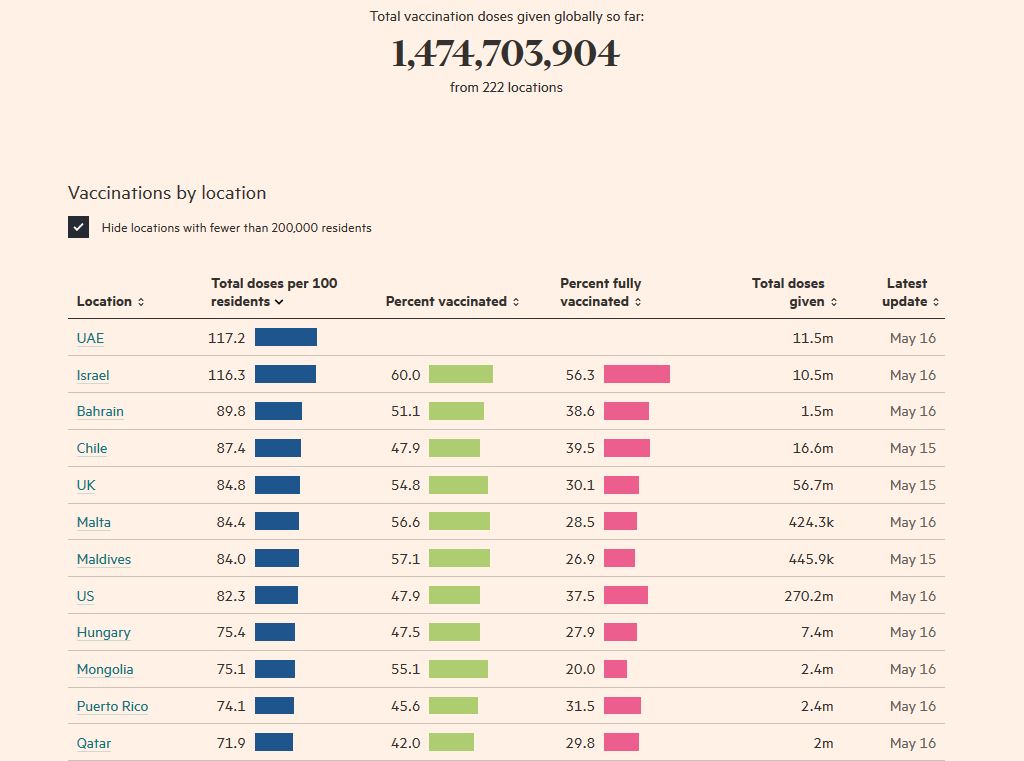Uncheck the hide small locations checkbox

coord(79,227)
